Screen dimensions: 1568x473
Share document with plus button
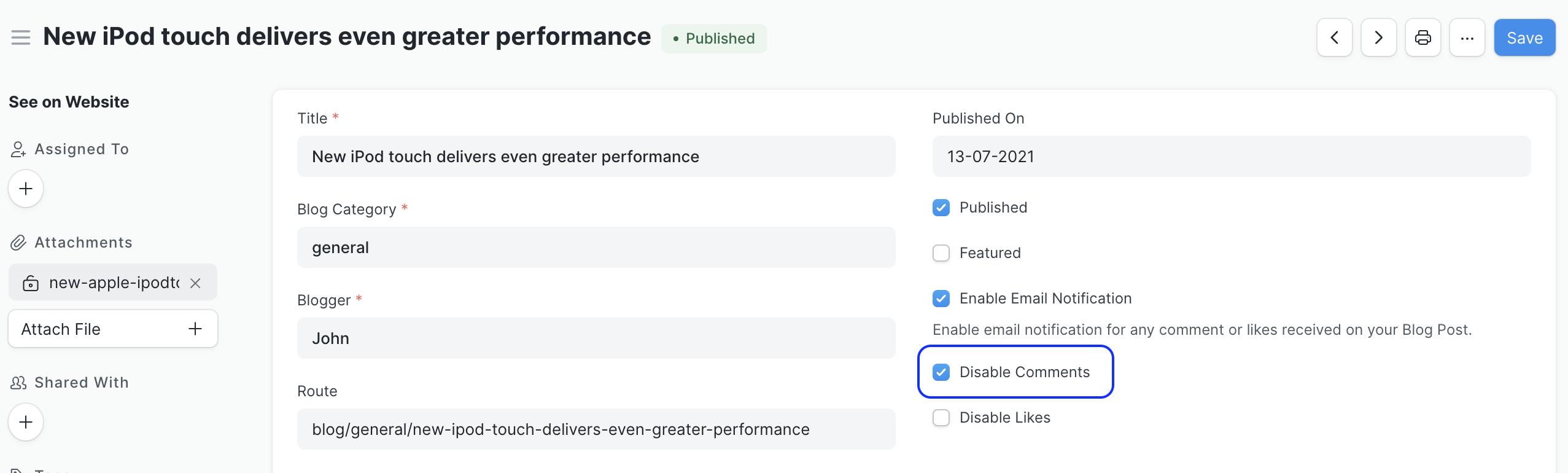tap(26, 422)
